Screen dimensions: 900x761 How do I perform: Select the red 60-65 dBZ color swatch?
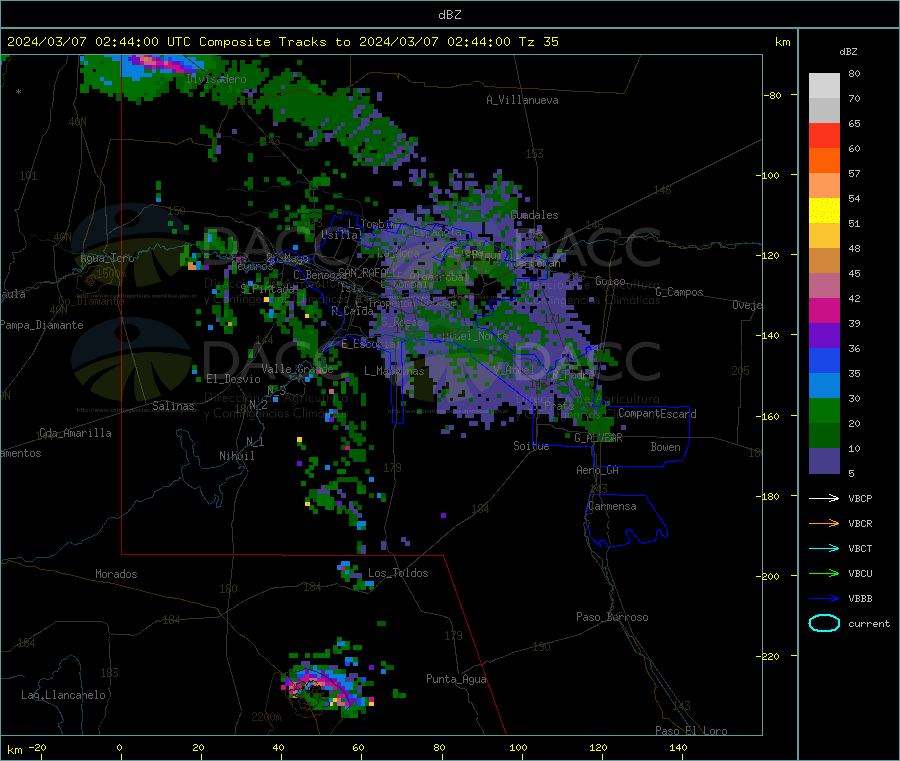tap(824, 135)
